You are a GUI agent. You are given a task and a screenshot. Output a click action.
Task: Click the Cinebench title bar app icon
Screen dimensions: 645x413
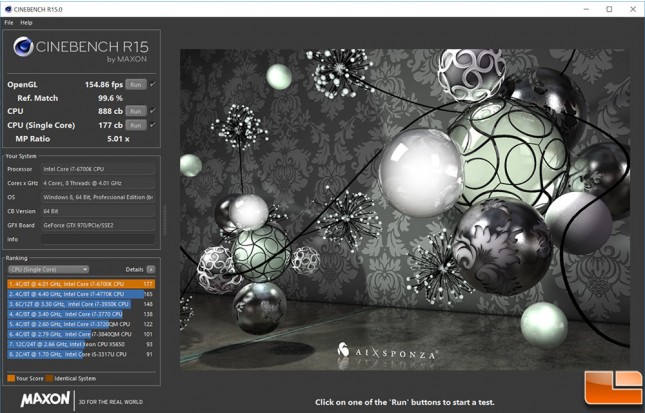8,9
